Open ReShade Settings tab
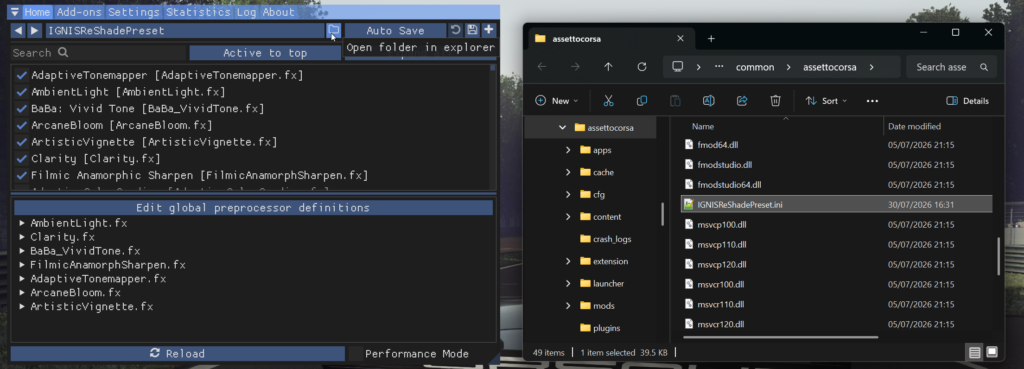 pyautogui.click(x=134, y=12)
